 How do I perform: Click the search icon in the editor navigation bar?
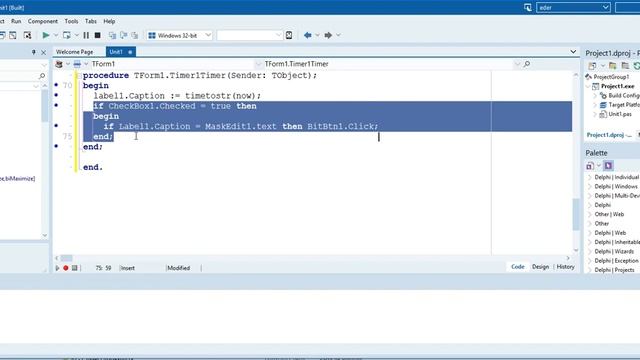tap(527, 64)
